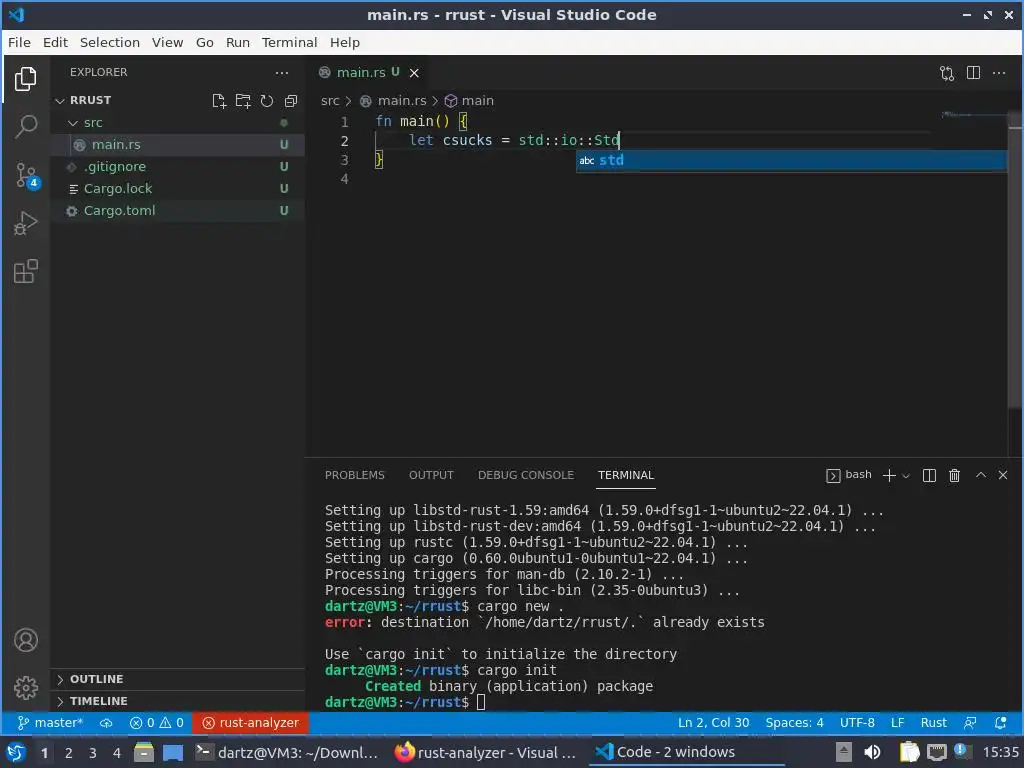Create a new file in RRUST
This screenshot has height=768, width=1024.
219,101
